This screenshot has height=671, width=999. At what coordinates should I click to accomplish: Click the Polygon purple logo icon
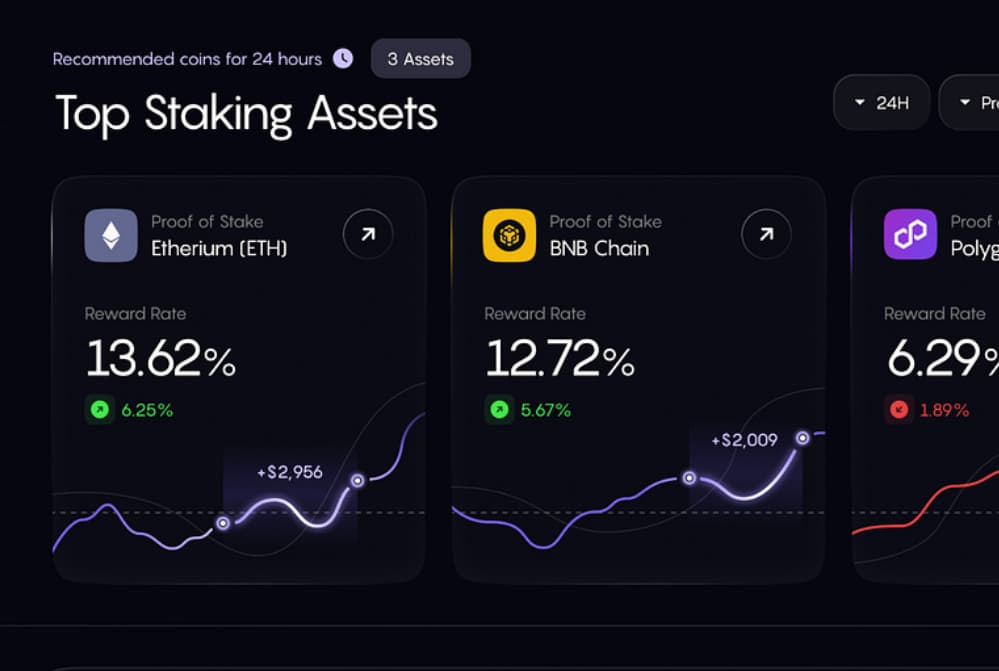[x=908, y=234]
